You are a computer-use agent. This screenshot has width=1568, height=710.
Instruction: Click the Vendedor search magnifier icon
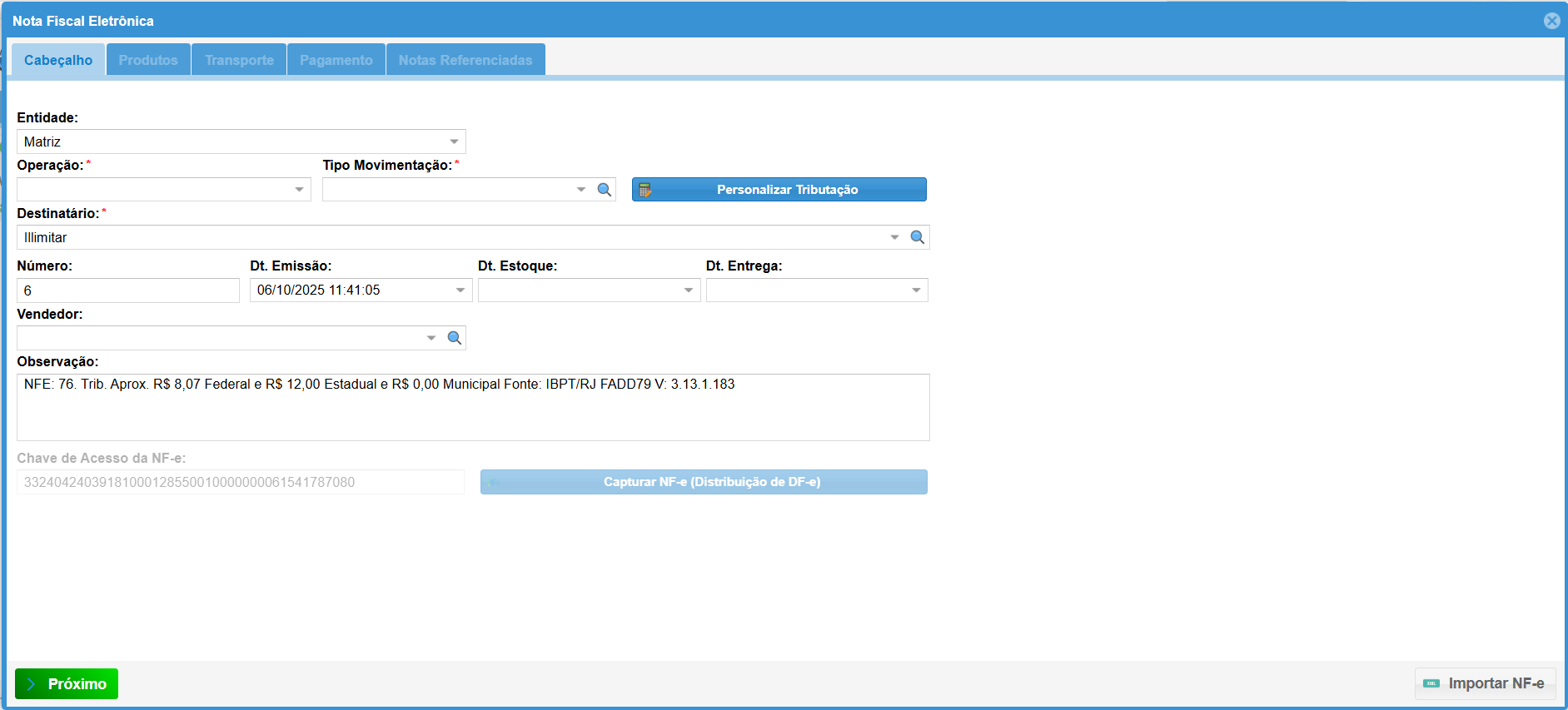(454, 338)
